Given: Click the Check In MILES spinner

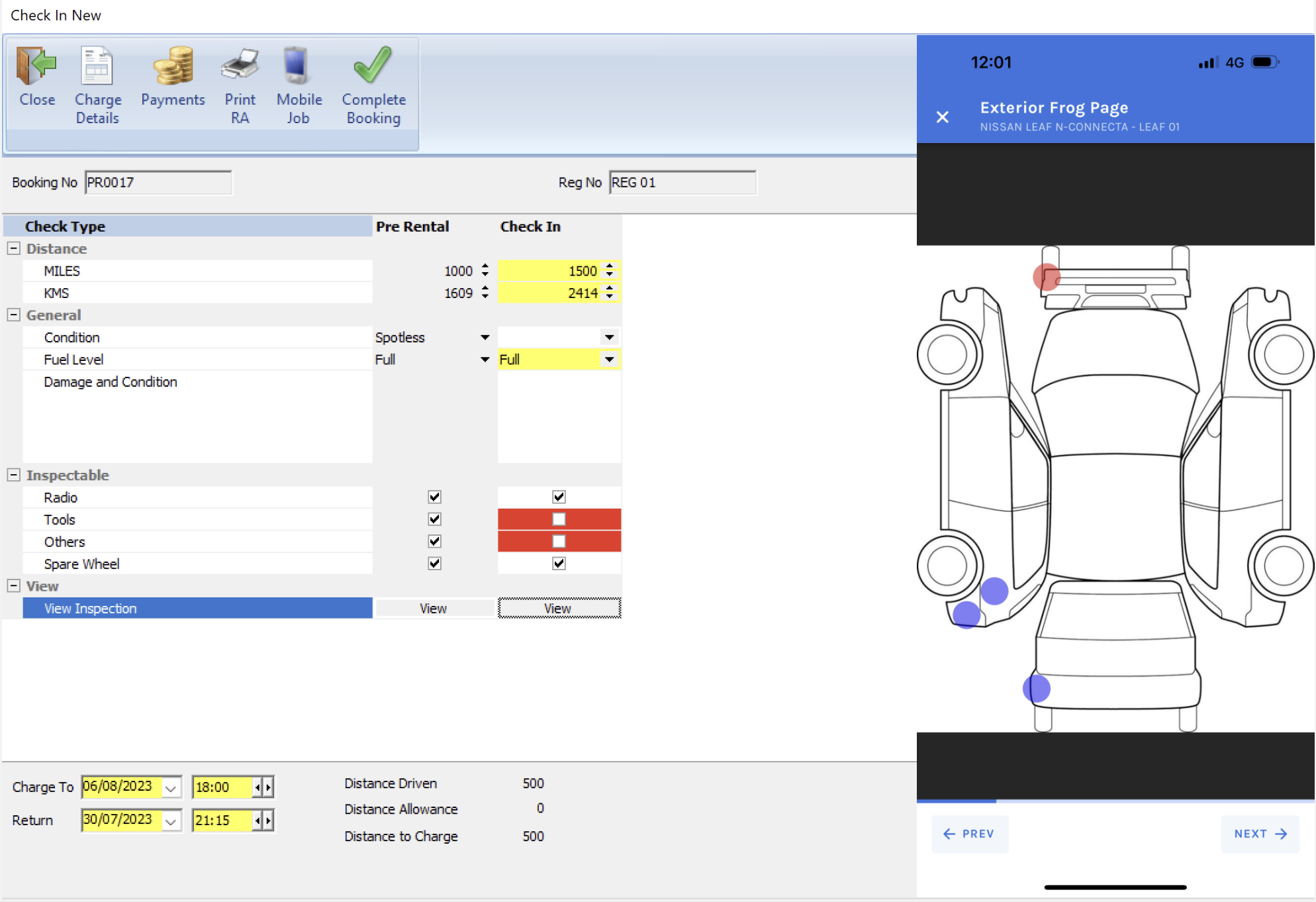Looking at the screenshot, I should pos(610,270).
